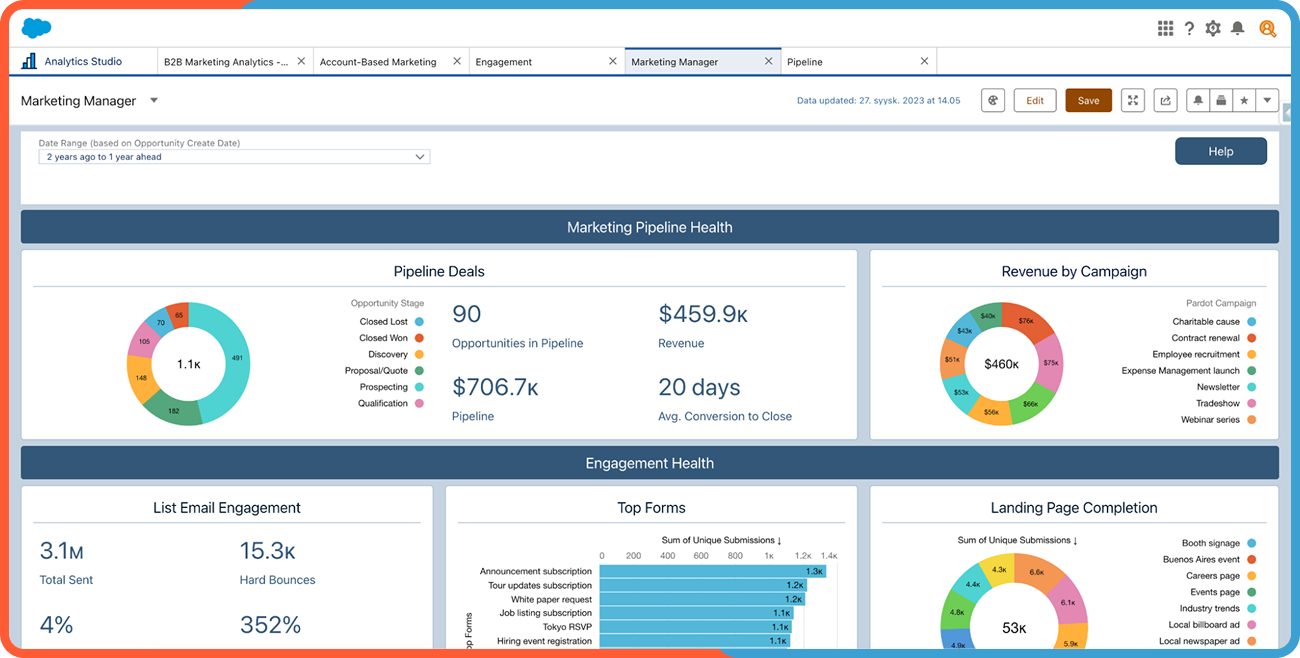
Task: Enter fullscreen presentation mode
Action: [1132, 100]
